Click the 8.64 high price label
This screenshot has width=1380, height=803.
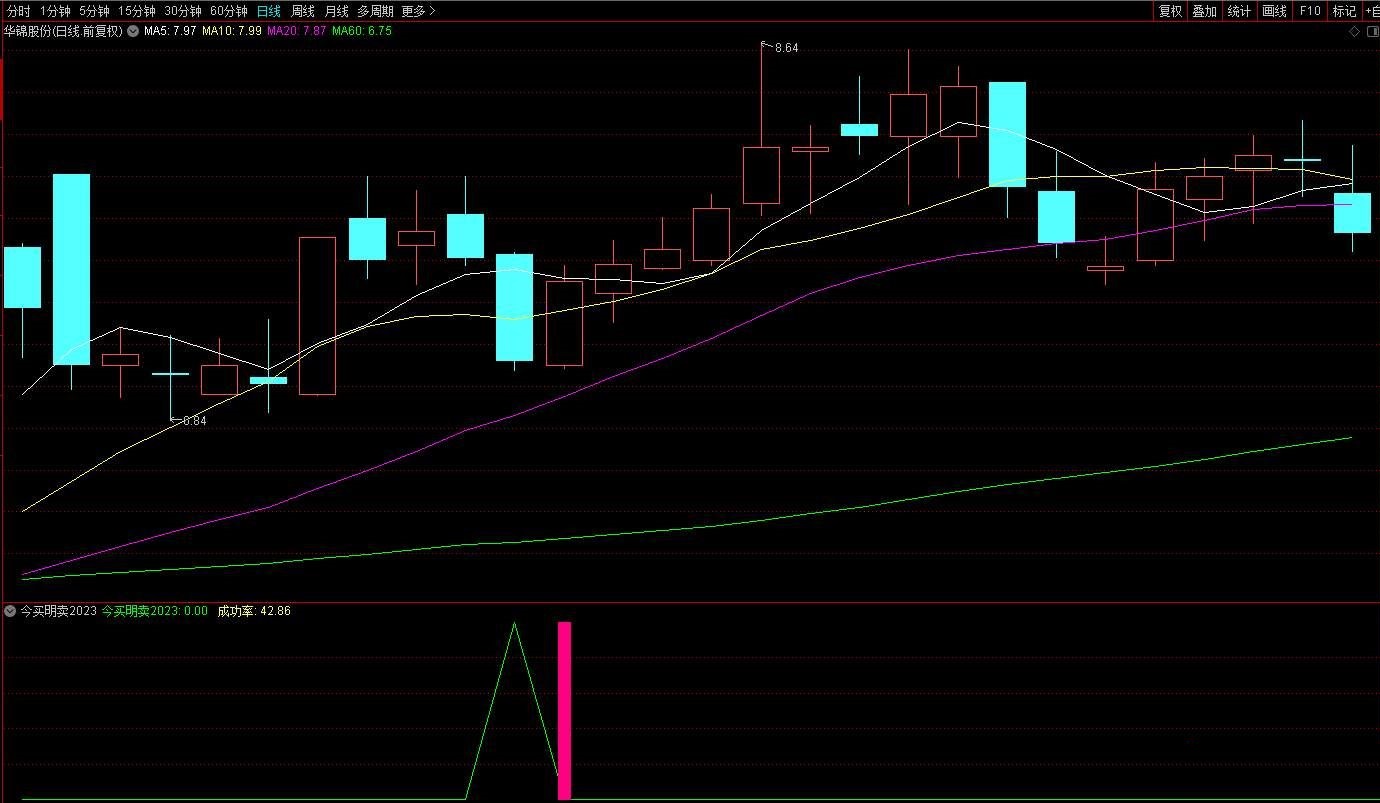[x=787, y=48]
